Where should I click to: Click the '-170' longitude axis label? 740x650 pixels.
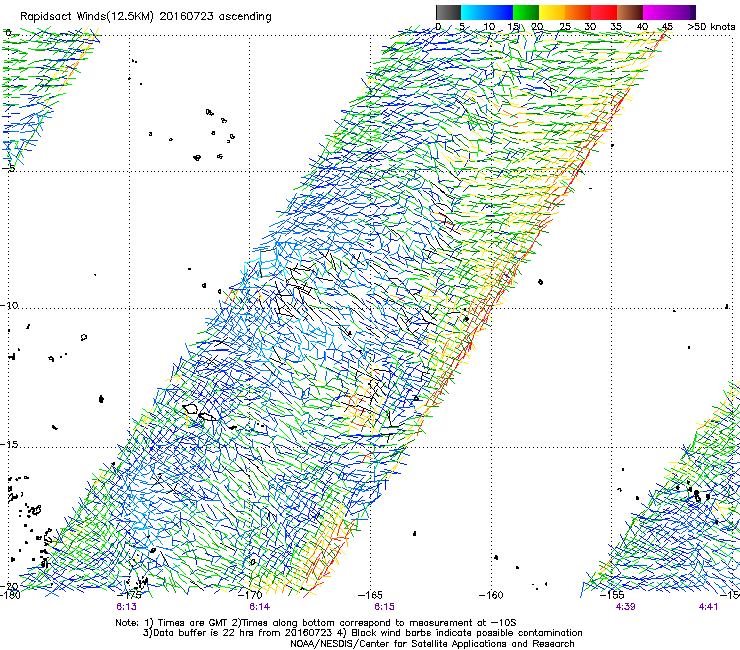point(251,595)
